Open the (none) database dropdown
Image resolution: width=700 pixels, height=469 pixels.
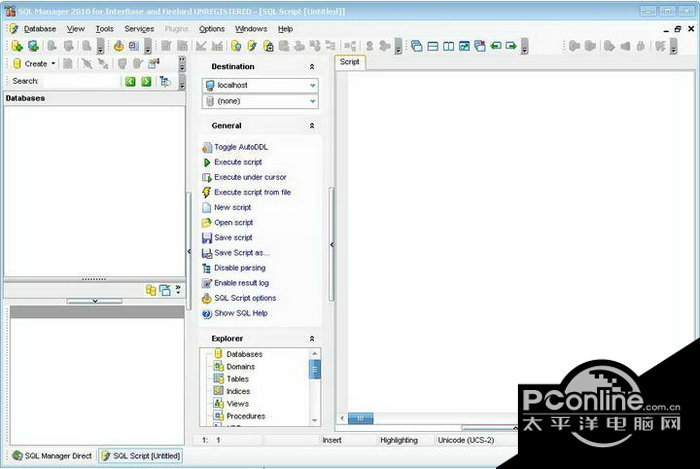pos(312,101)
